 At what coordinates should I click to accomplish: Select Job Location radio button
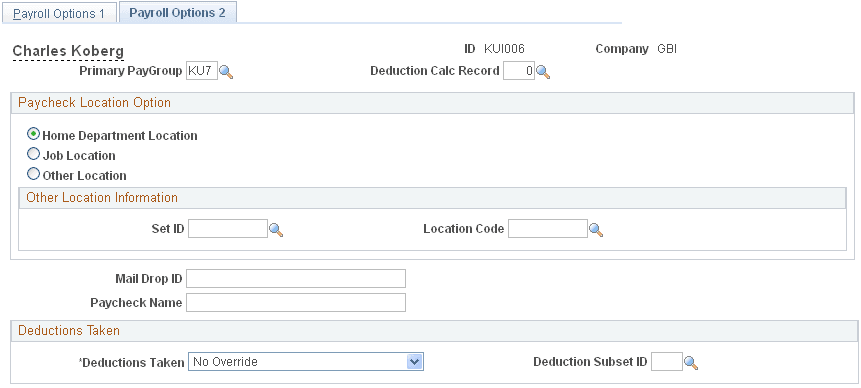(33, 154)
